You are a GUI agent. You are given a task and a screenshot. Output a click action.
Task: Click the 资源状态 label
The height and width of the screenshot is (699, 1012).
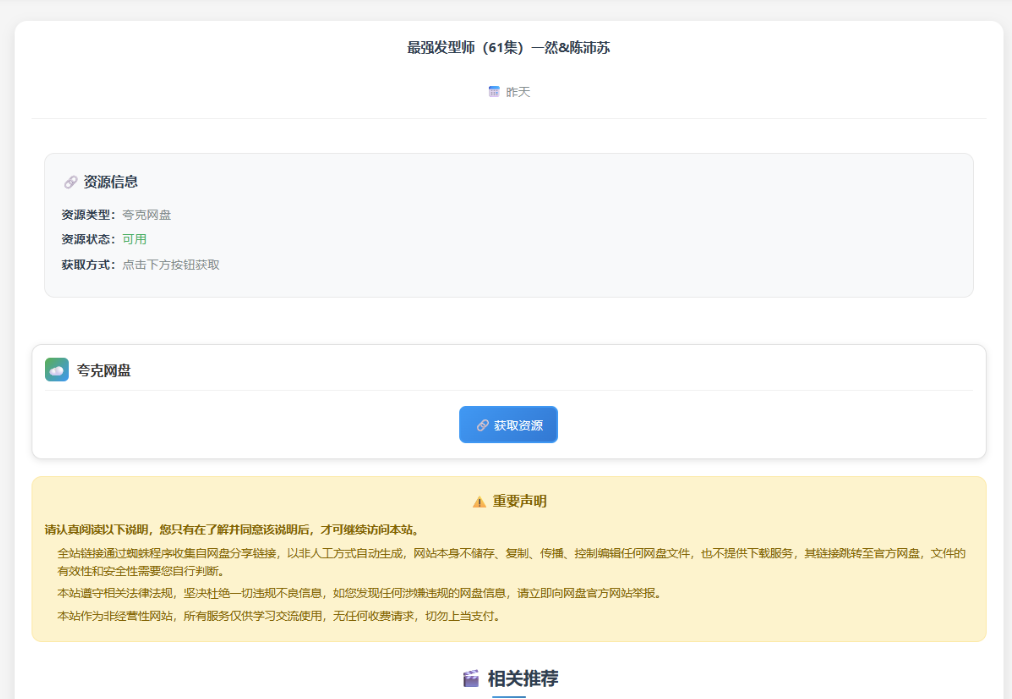tap(88, 239)
